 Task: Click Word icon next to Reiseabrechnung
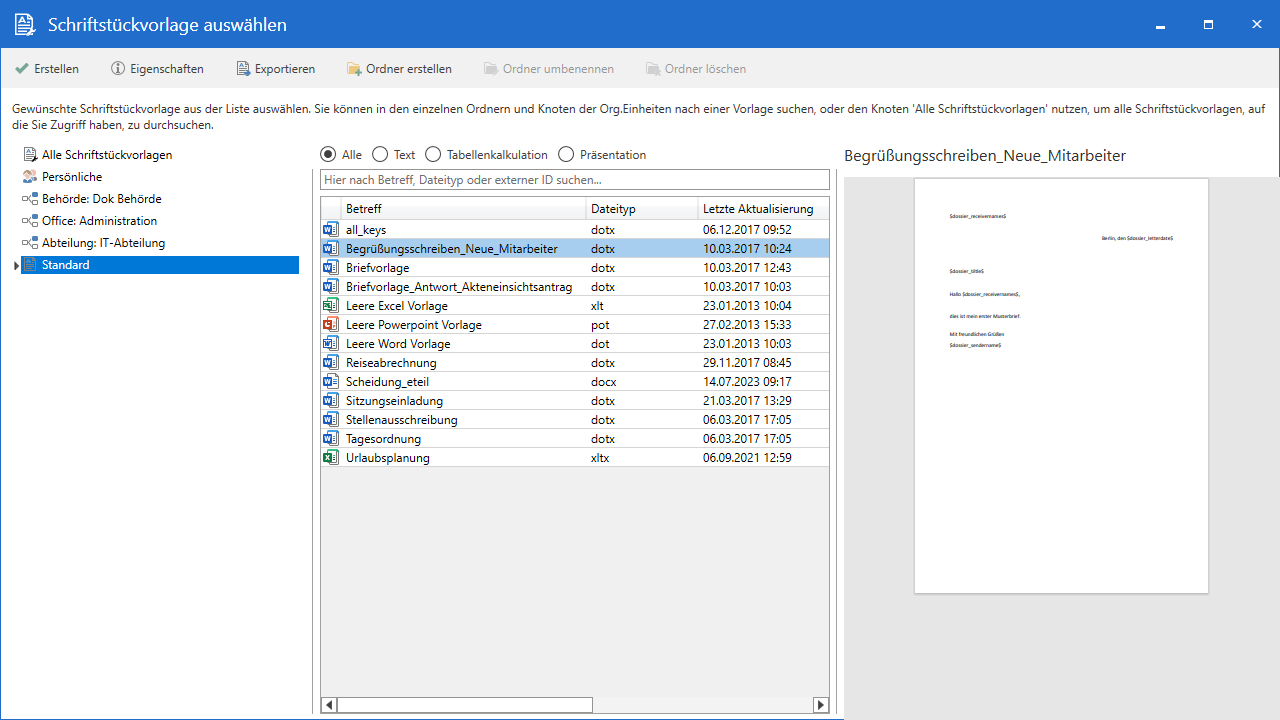pyautogui.click(x=331, y=363)
